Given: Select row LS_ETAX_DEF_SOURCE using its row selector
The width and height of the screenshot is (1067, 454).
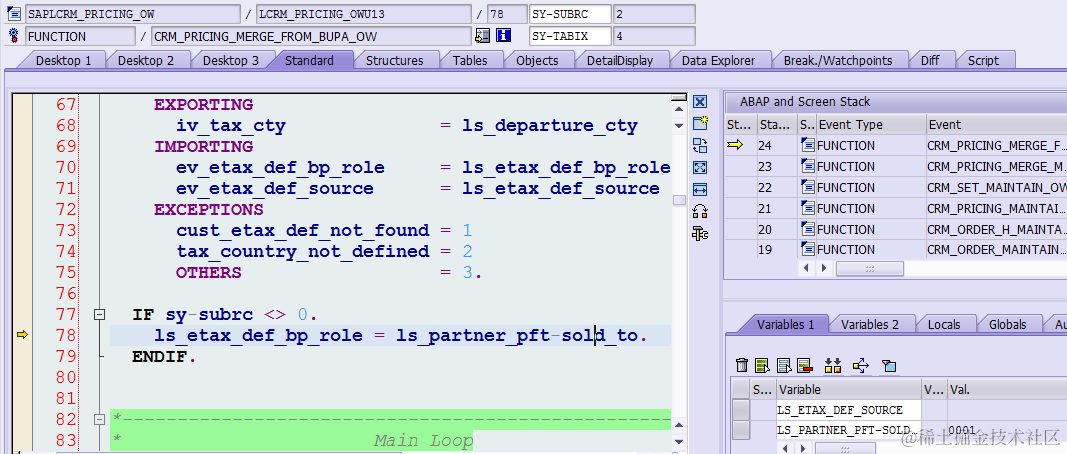Looking at the screenshot, I should click(x=741, y=410).
